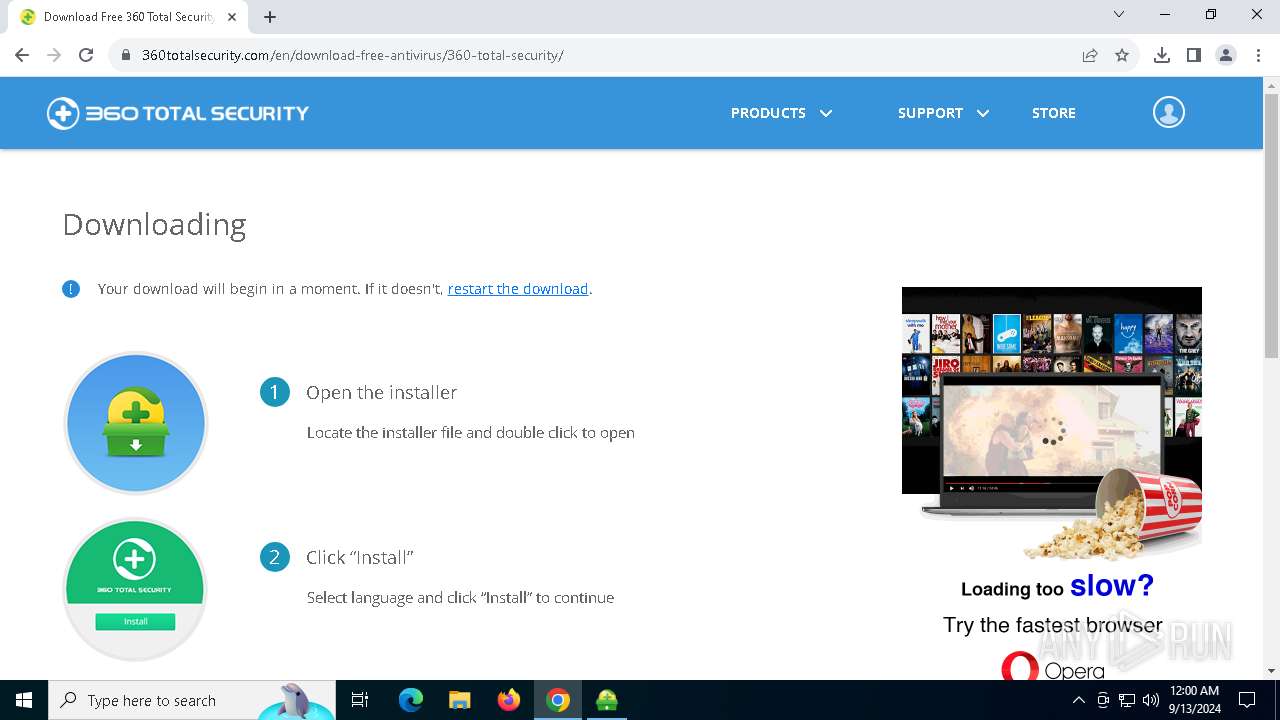Expand the PRODUCTS dropdown menu

pyautogui.click(x=781, y=113)
